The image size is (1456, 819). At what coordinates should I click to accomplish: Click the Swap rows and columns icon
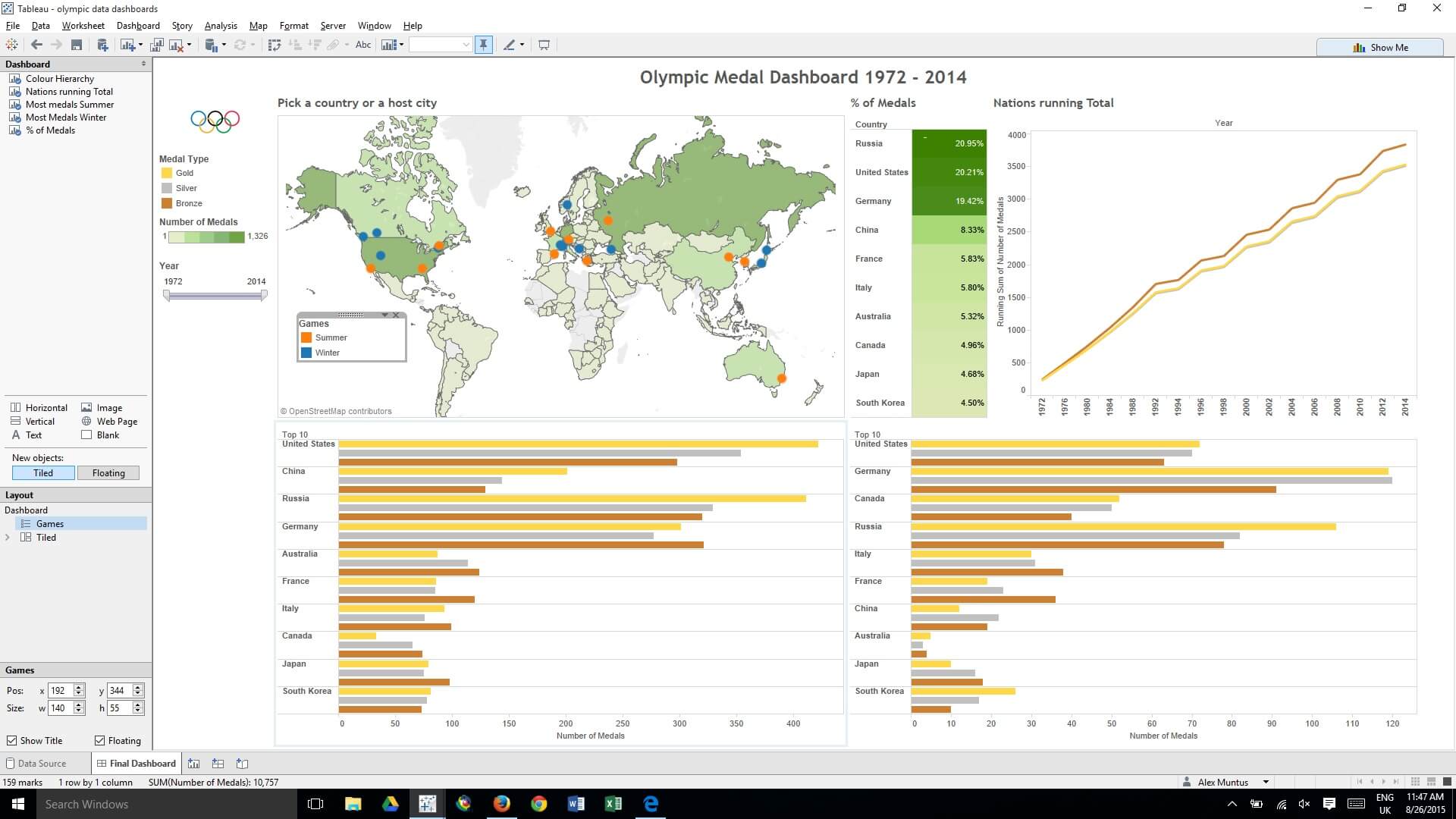(x=275, y=45)
